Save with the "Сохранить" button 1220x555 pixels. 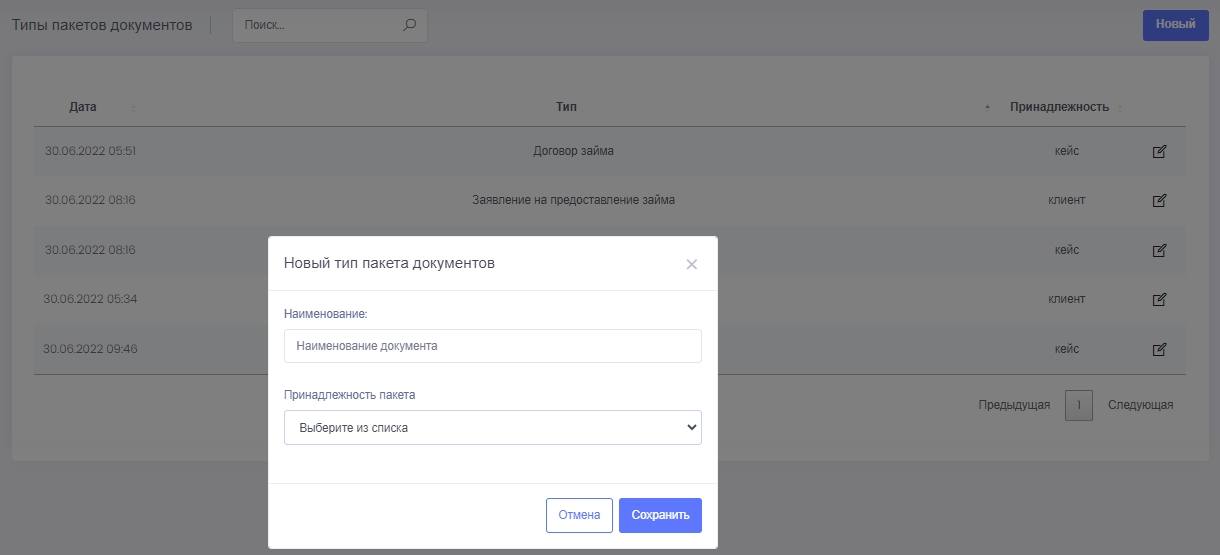coord(660,515)
